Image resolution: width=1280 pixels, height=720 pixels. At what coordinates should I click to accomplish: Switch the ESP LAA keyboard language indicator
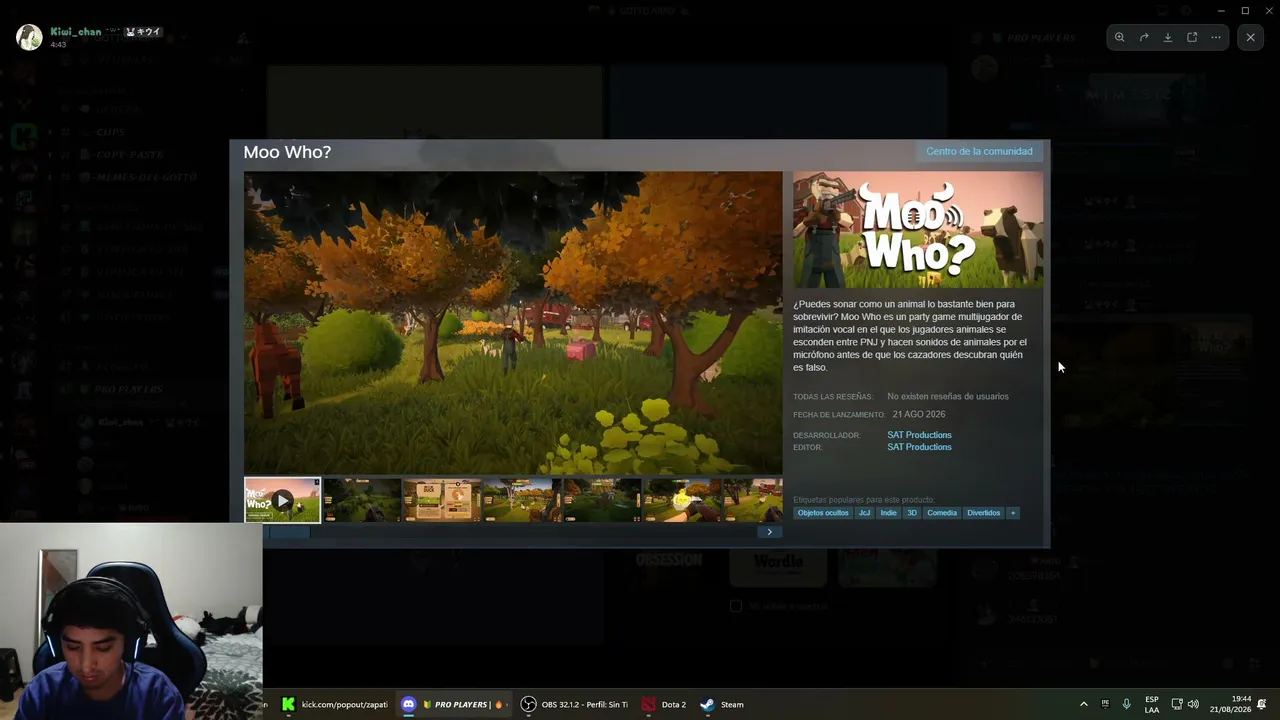click(1152, 704)
